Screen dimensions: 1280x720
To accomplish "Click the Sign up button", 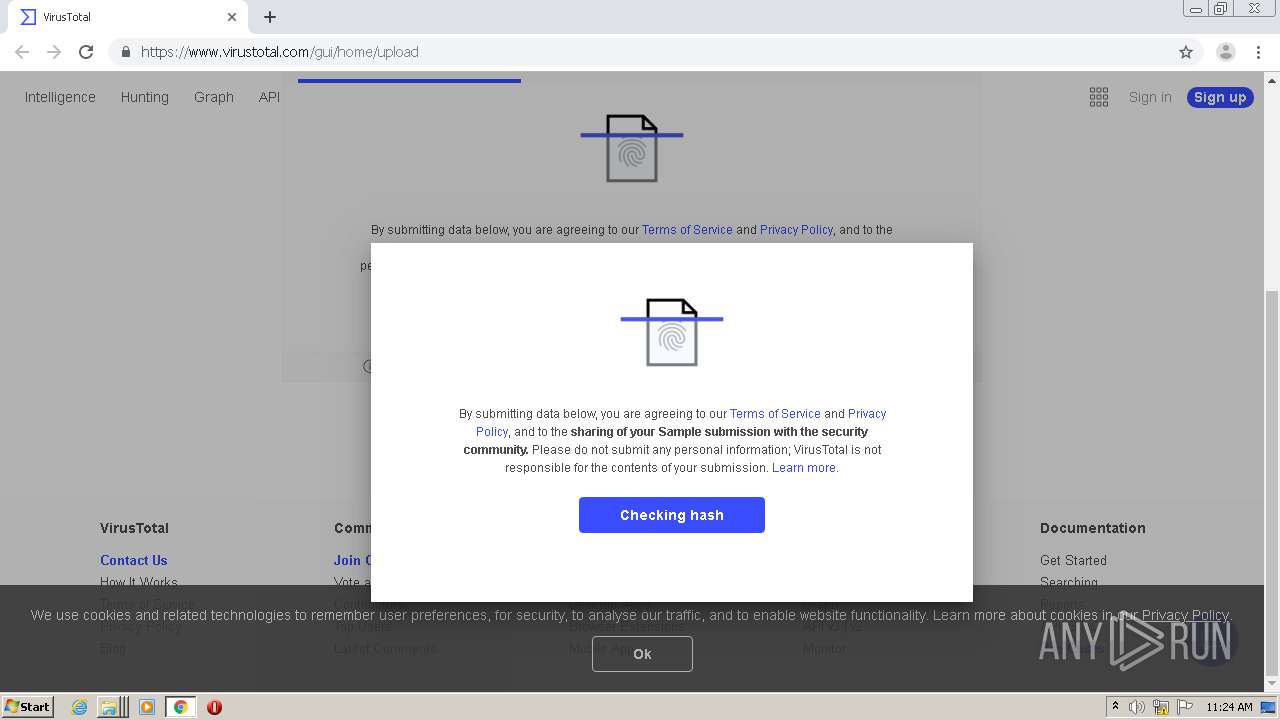I will (x=1220, y=97).
